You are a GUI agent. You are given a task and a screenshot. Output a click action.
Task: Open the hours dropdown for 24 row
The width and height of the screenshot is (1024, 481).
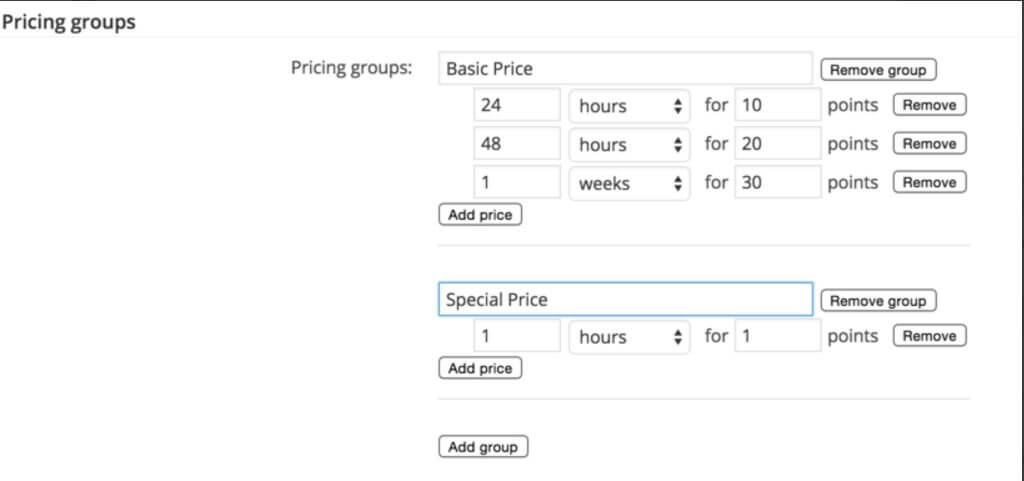click(630, 106)
